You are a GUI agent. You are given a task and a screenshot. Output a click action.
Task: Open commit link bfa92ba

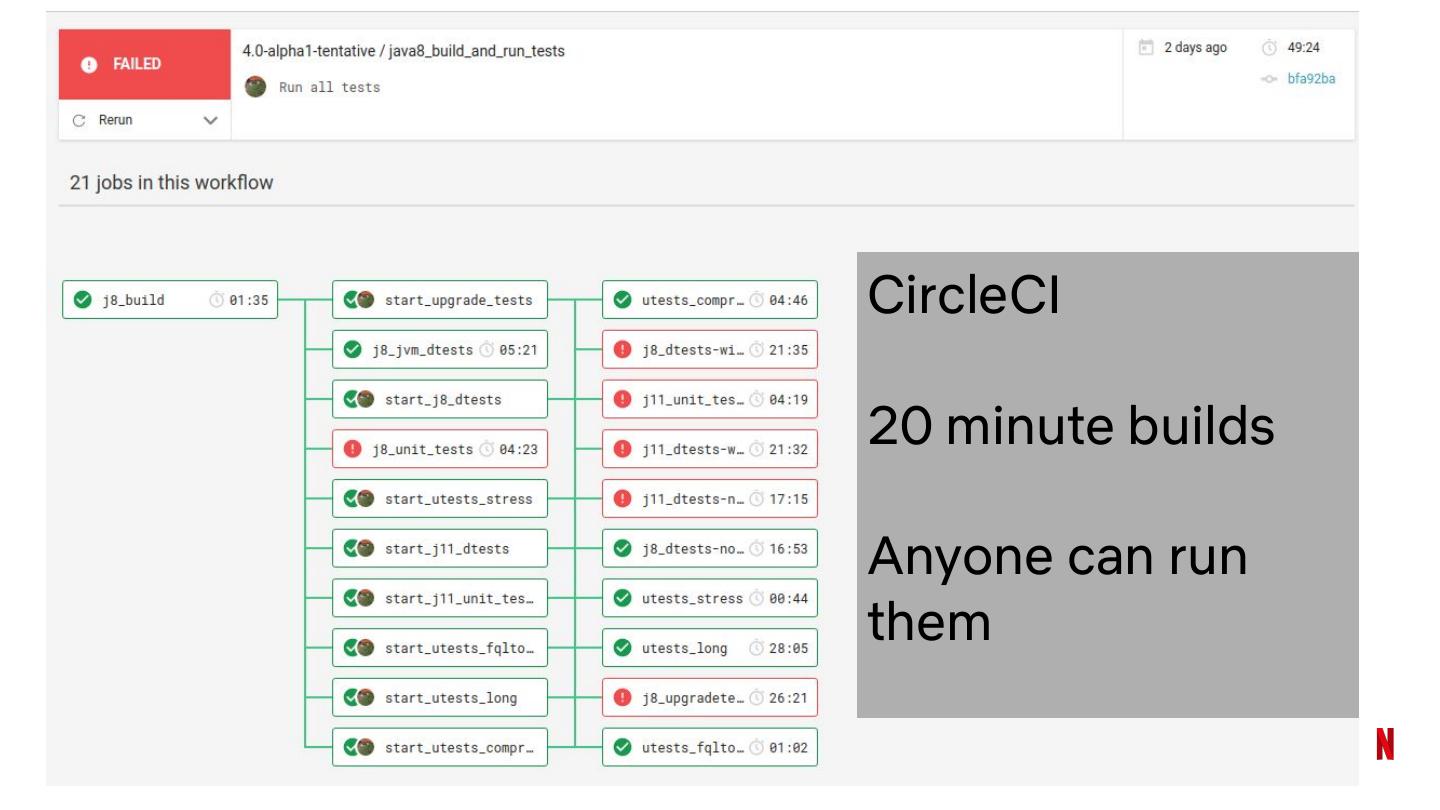[1310, 79]
